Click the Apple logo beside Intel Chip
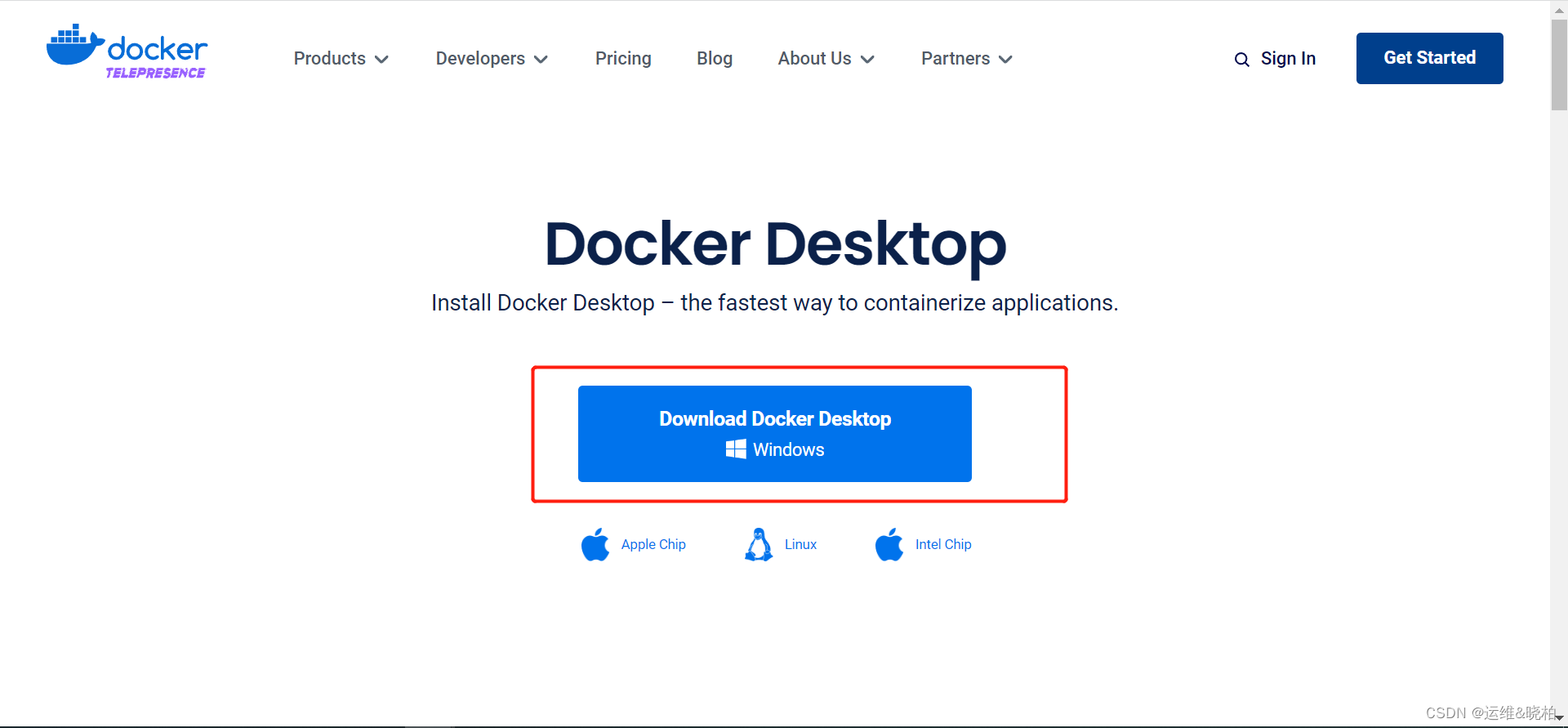1568x728 pixels. (x=889, y=544)
